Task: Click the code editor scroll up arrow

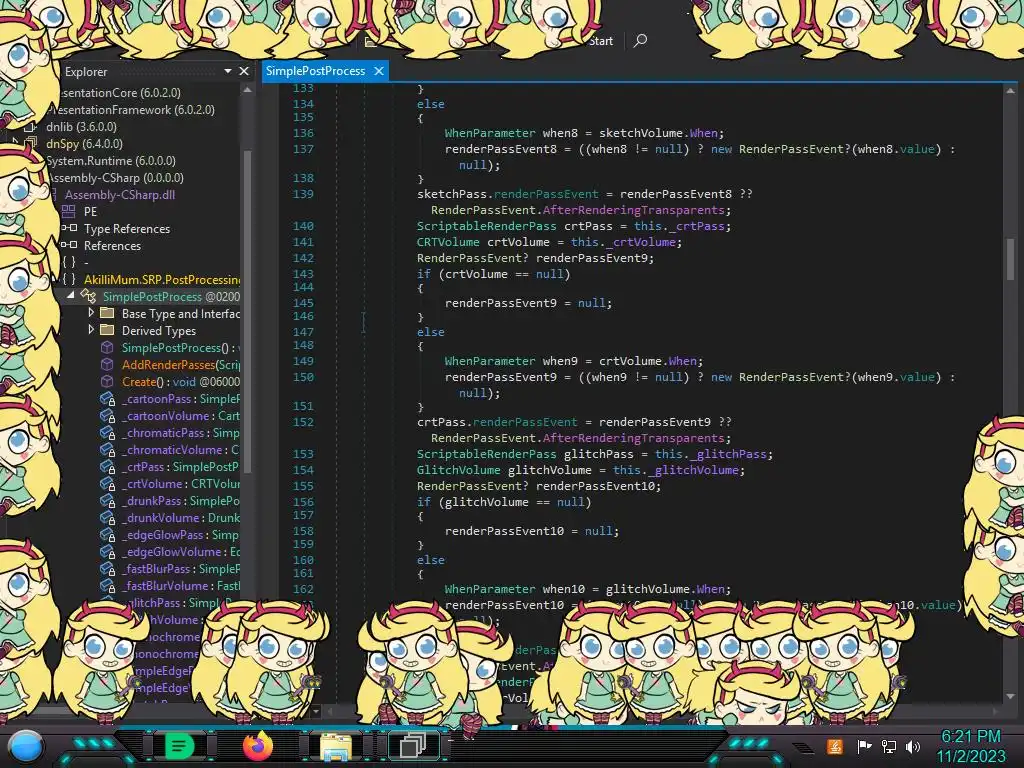Action: (x=1010, y=91)
